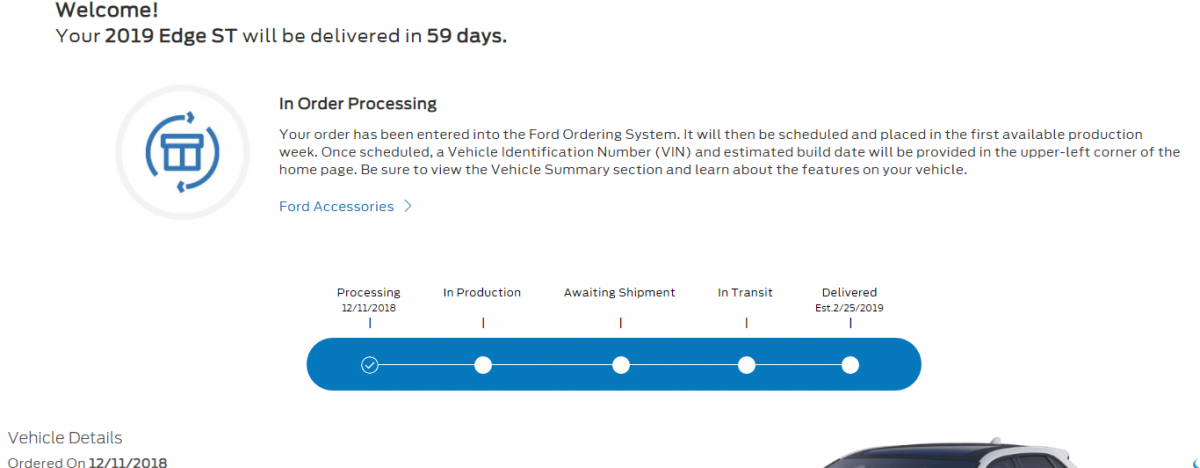Click the Processing checkmark circle
The width and height of the screenshot is (1200, 468).
(370, 365)
